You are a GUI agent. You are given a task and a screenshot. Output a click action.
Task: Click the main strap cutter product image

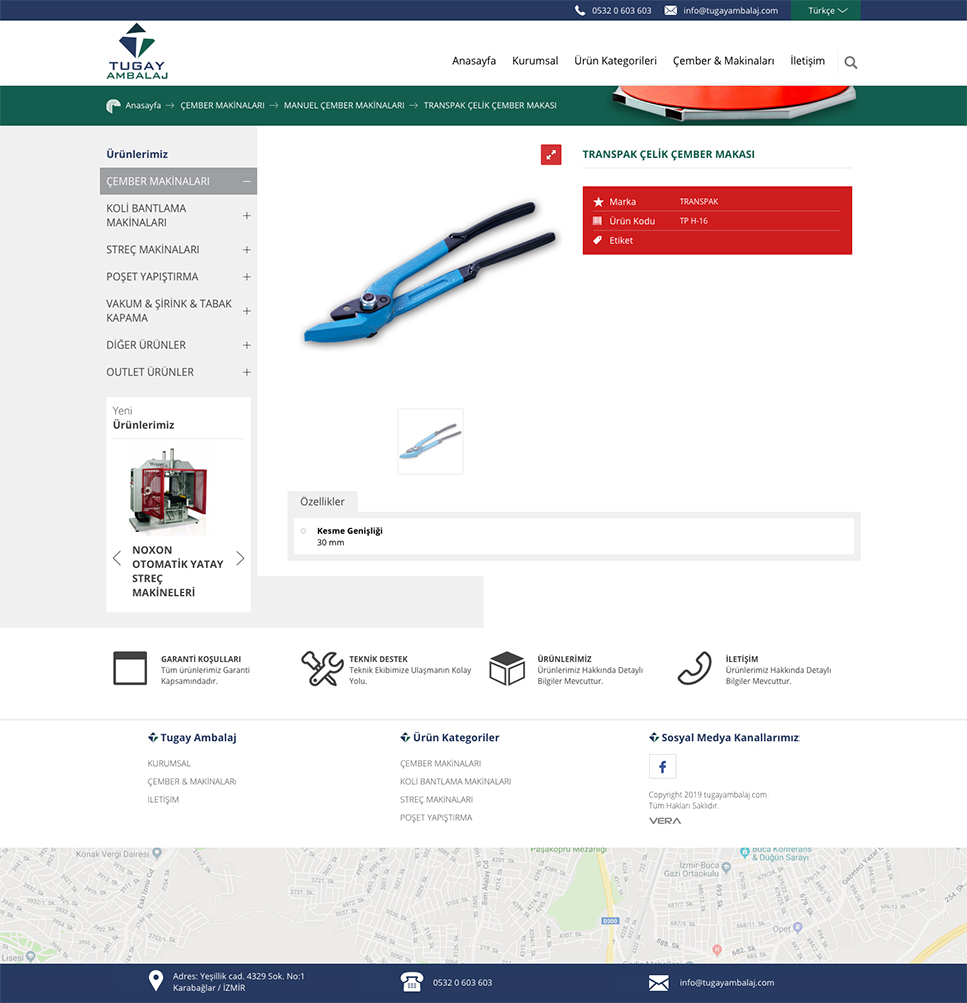(430, 272)
